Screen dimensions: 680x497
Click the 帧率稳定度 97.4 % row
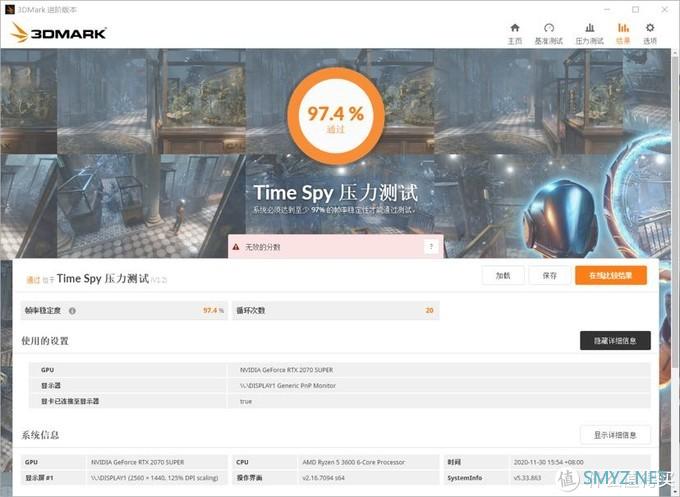click(x=124, y=311)
